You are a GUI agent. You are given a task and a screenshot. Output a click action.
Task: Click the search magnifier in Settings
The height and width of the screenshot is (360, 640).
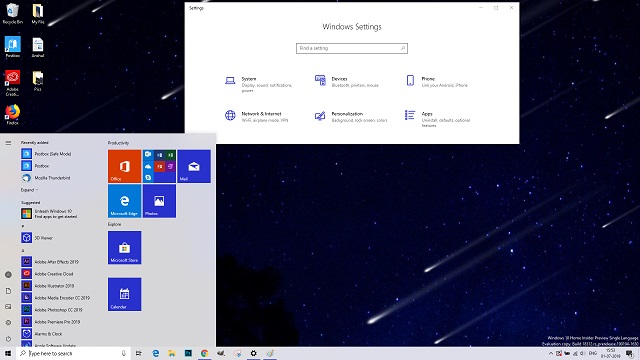(402, 48)
